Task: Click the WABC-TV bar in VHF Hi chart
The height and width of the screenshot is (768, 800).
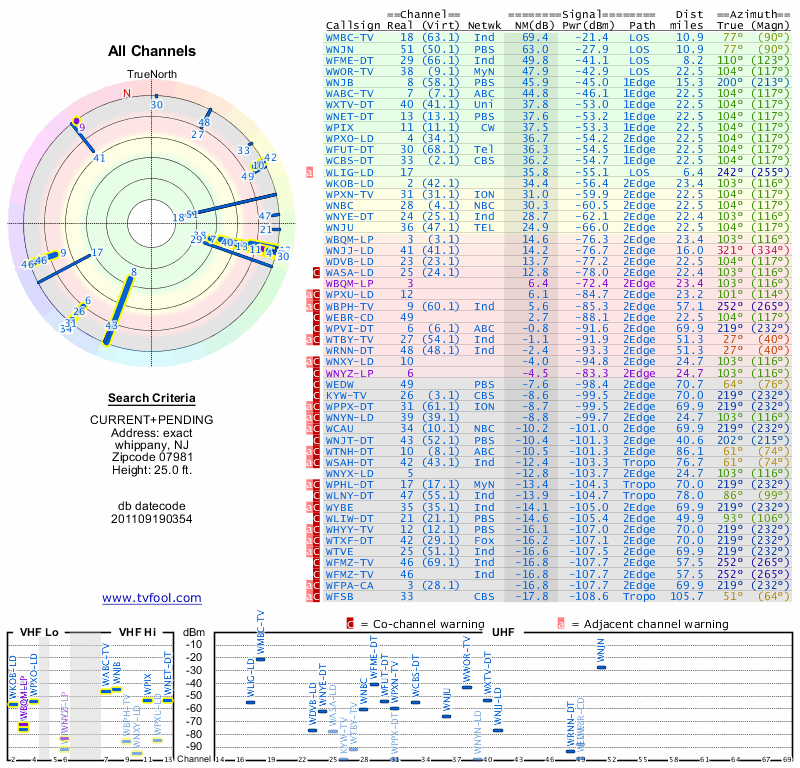Action: [106, 691]
